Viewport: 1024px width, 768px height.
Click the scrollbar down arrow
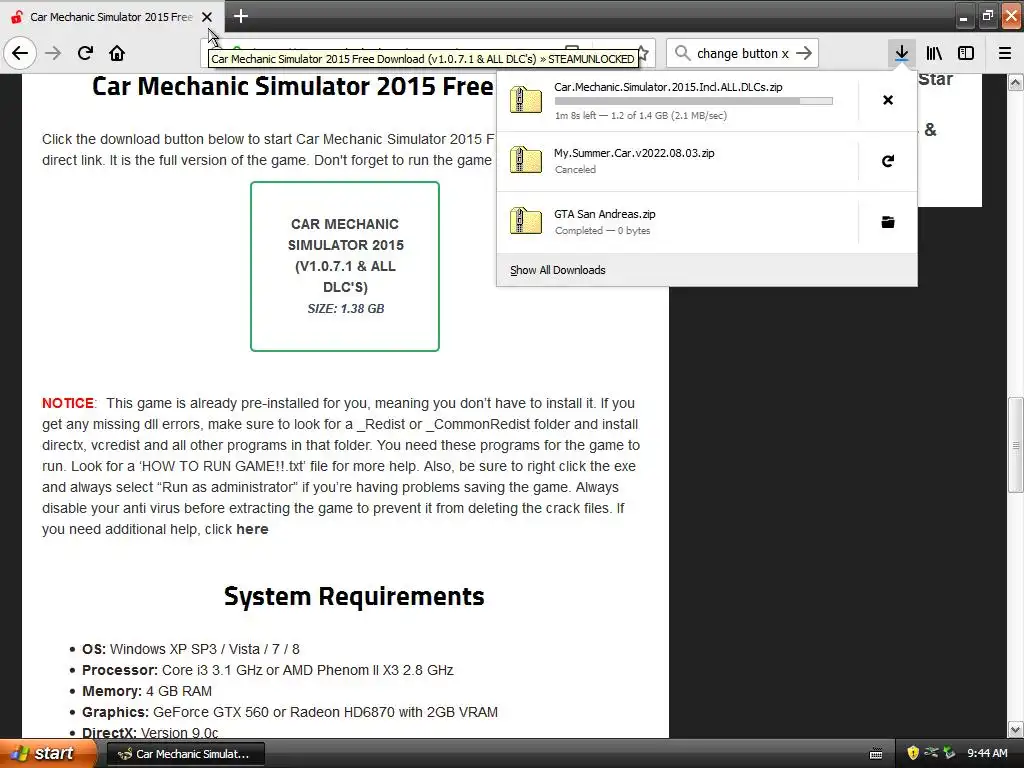pyautogui.click(x=1016, y=729)
